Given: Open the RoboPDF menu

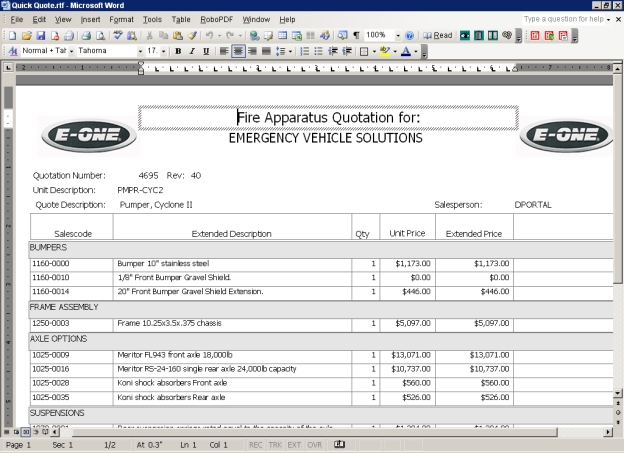Looking at the screenshot, I should [216, 20].
